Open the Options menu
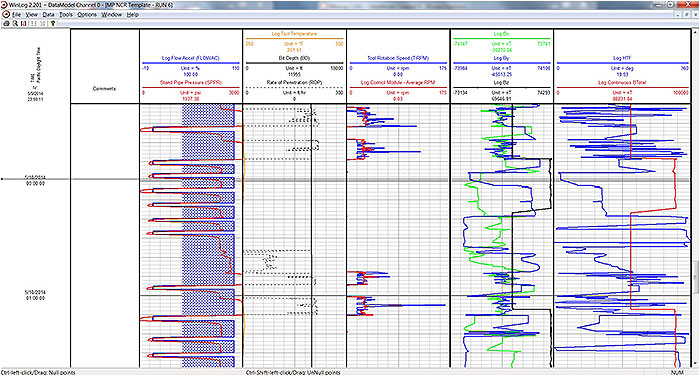Image resolution: width=700 pixels, height=376 pixels. click(87, 15)
